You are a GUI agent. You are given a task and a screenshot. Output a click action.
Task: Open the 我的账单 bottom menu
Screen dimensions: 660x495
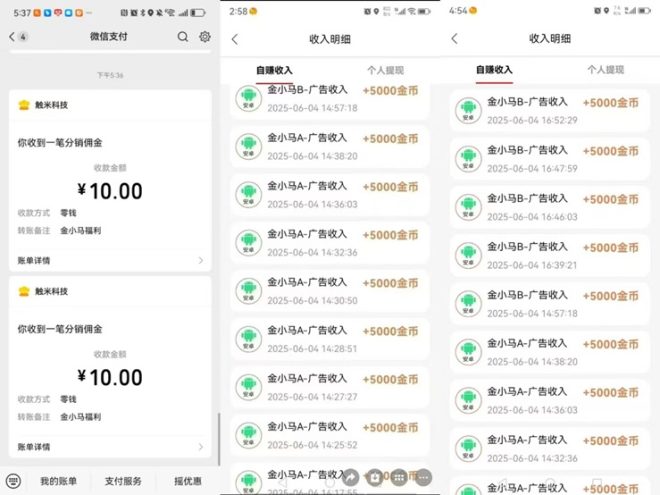tap(58, 481)
